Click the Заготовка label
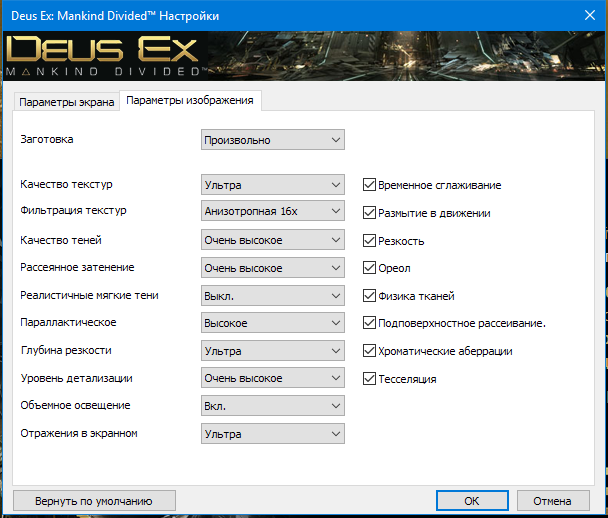 47,139
